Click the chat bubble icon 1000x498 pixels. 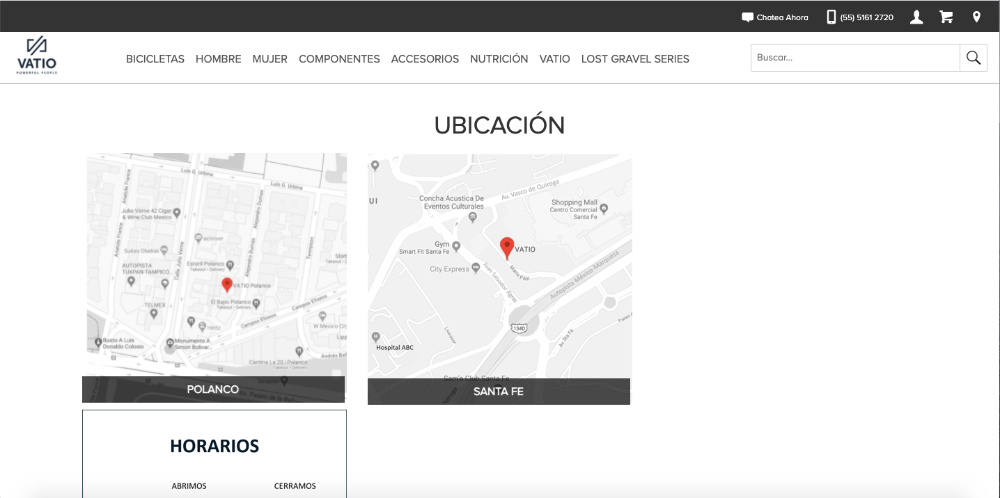[x=747, y=17]
